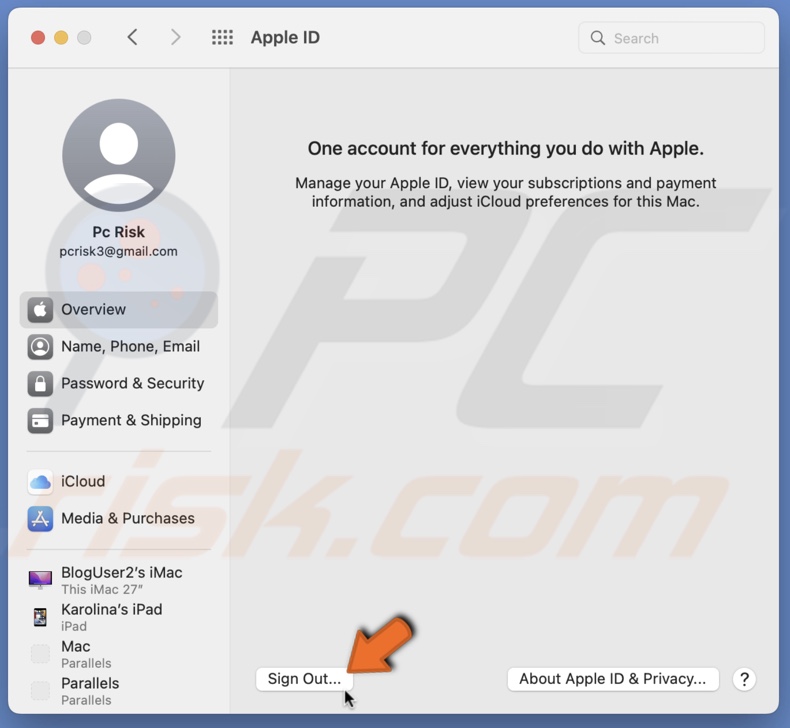The width and height of the screenshot is (790, 728).
Task: Click the Pc Risk account name
Action: click(x=118, y=232)
